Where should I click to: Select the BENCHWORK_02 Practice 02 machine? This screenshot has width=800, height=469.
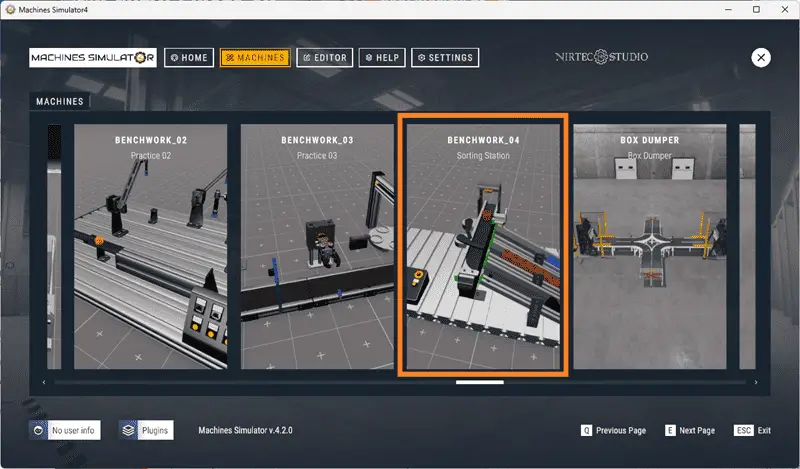pyautogui.click(x=151, y=246)
